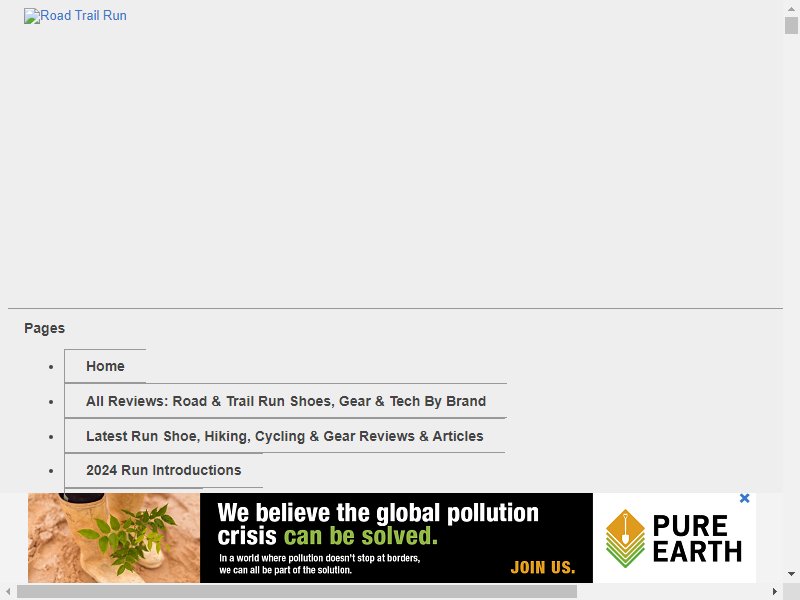Open the Road Trail Run logo link
This screenshot has height=600, width=800.
click(75, 16)
